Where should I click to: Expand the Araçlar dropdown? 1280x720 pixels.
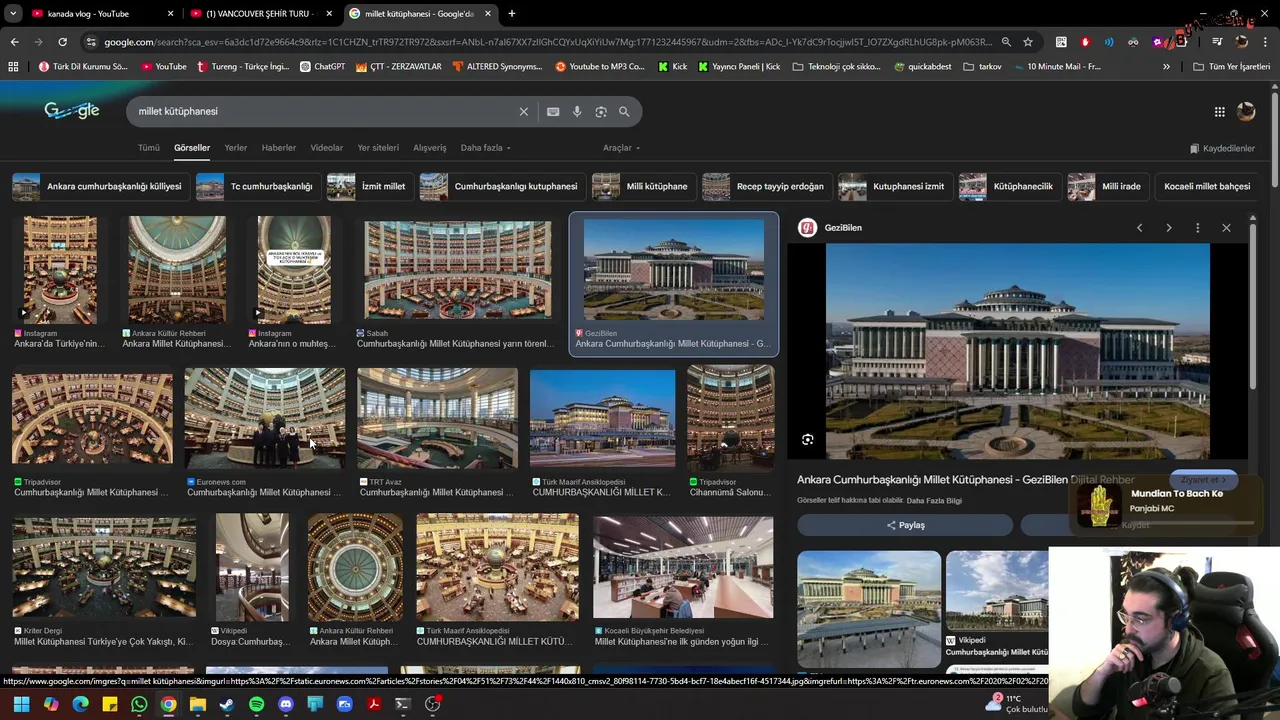621,148
